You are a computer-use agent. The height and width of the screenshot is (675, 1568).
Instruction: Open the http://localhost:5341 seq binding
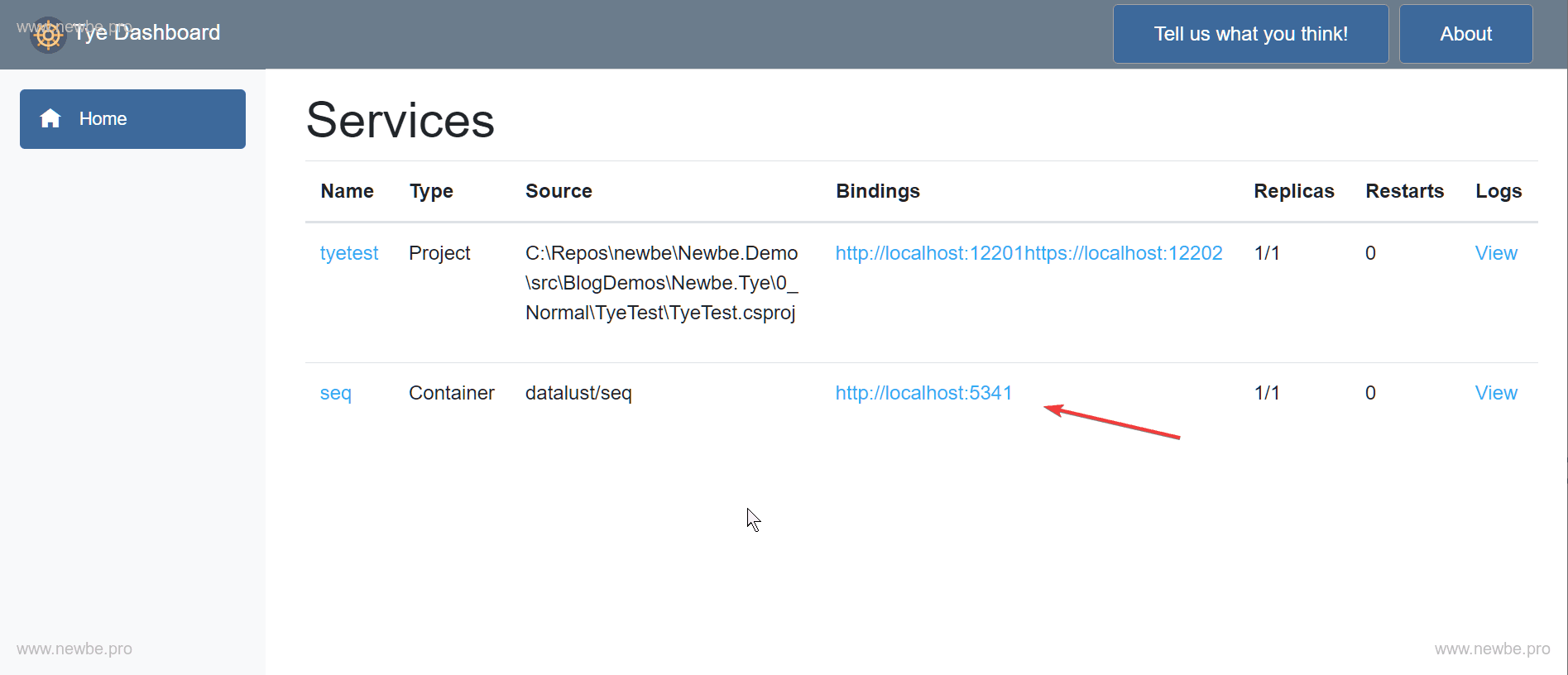[x=923, y=393]
